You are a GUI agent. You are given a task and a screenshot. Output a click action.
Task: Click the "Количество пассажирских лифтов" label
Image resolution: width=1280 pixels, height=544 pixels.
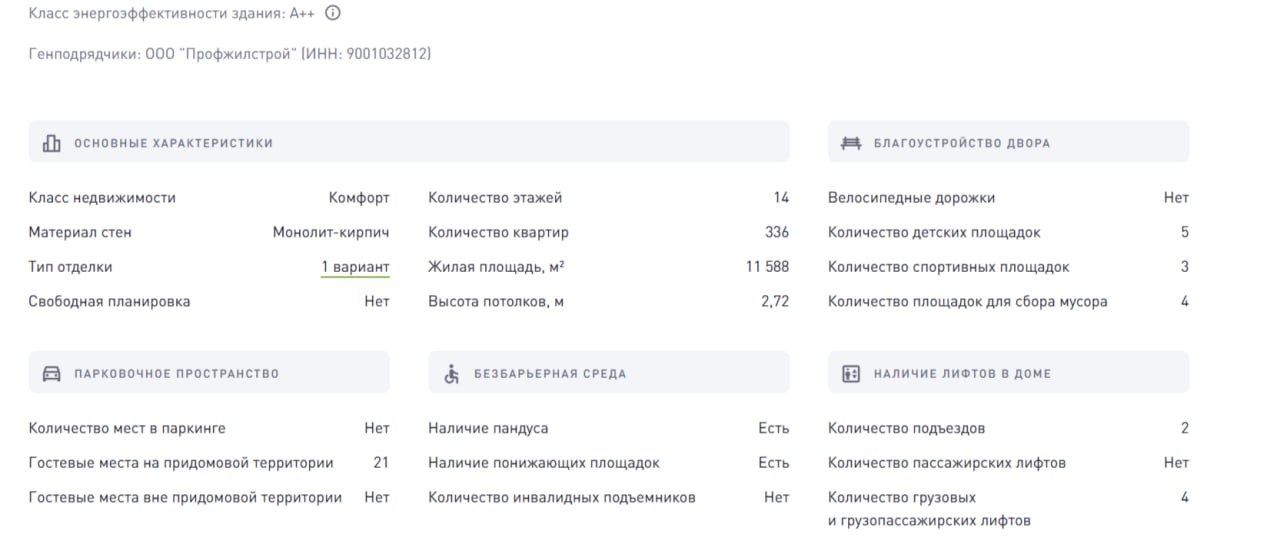(946, 463)
